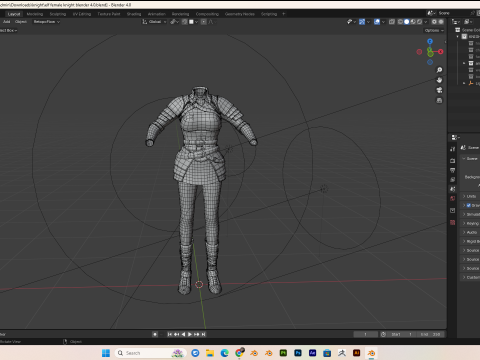Toggle proportional editing button in header
The width and height of the screenshot is (480, 360).
204,22
